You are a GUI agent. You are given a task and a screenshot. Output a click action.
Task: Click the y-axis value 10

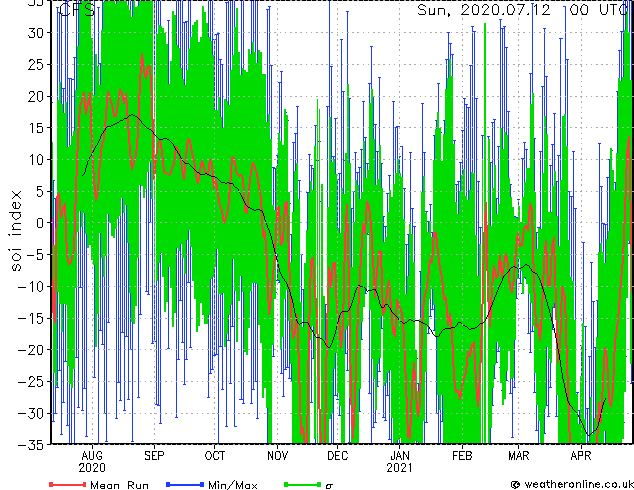pos(36,159)
